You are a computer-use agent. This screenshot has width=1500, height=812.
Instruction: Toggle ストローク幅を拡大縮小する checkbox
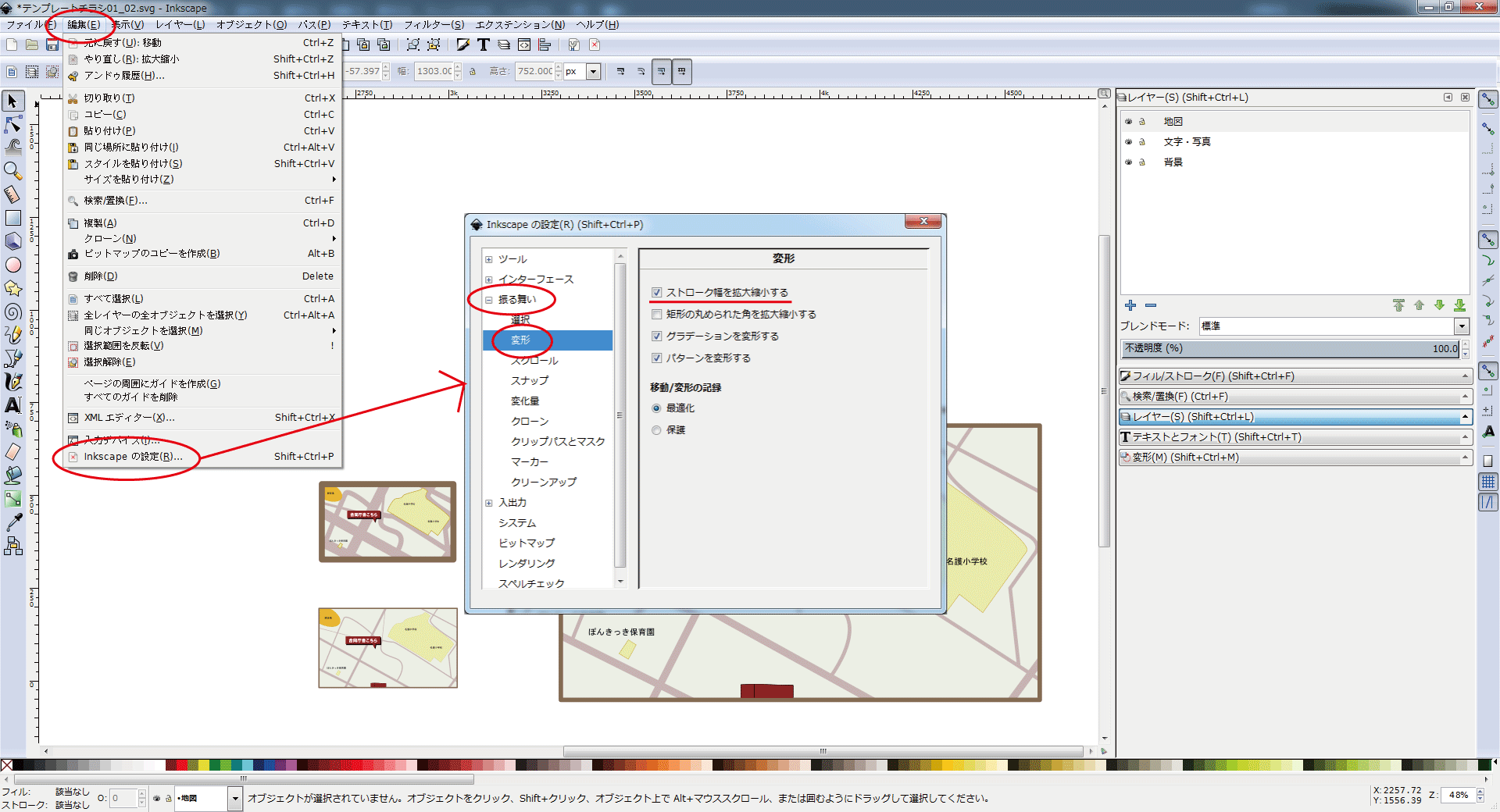[x=656, y=293]
